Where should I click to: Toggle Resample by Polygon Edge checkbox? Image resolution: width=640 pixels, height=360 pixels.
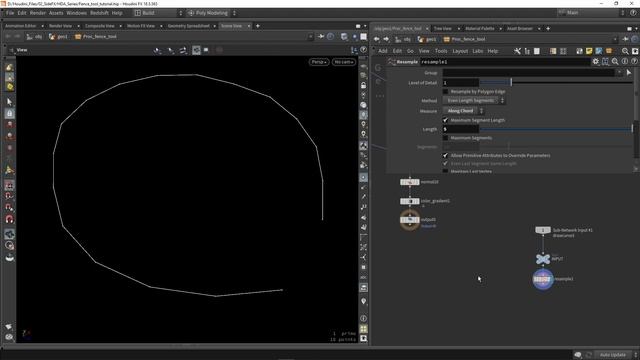[446, 92]
